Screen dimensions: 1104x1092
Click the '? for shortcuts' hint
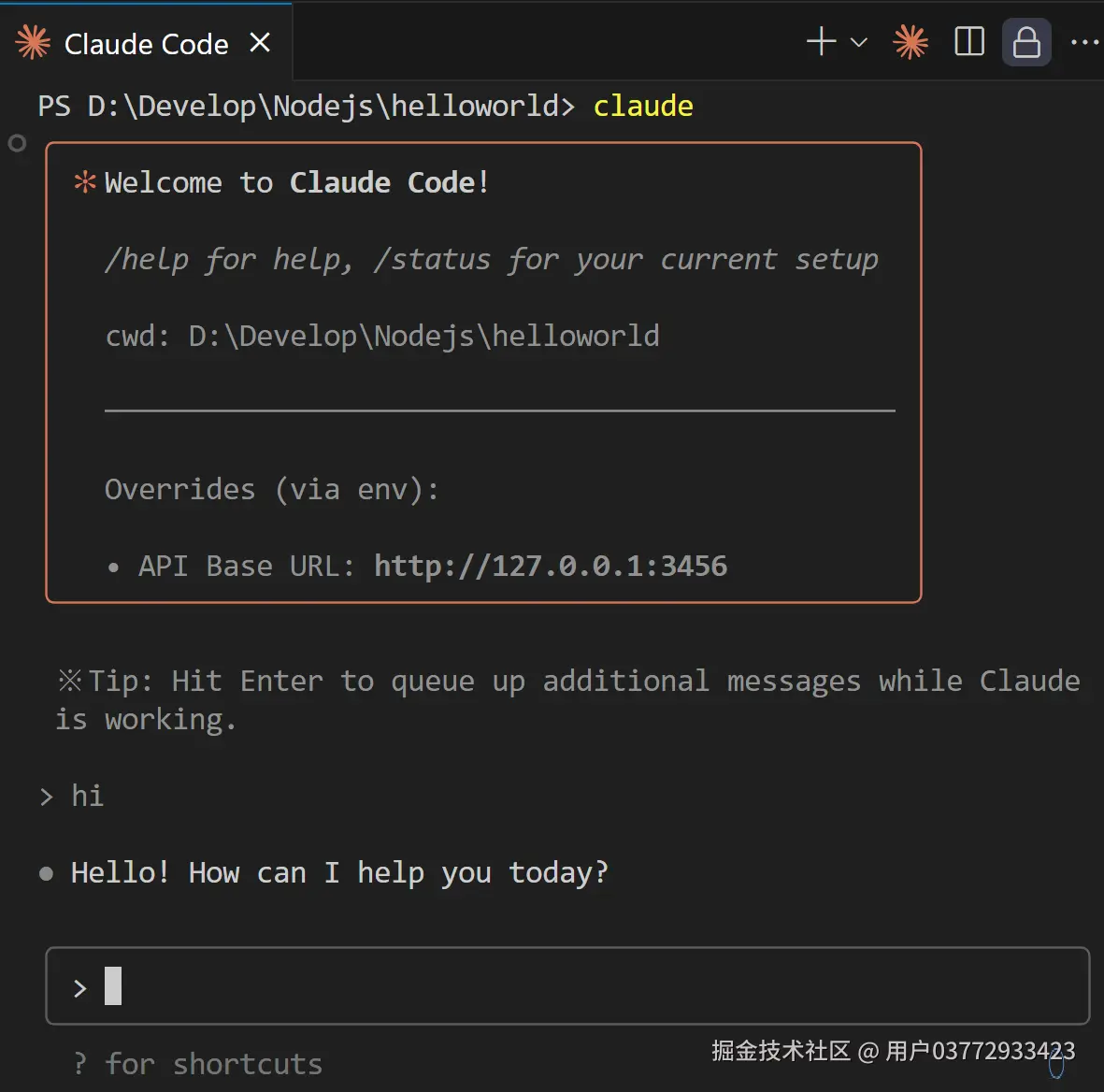pos(198,1064)
